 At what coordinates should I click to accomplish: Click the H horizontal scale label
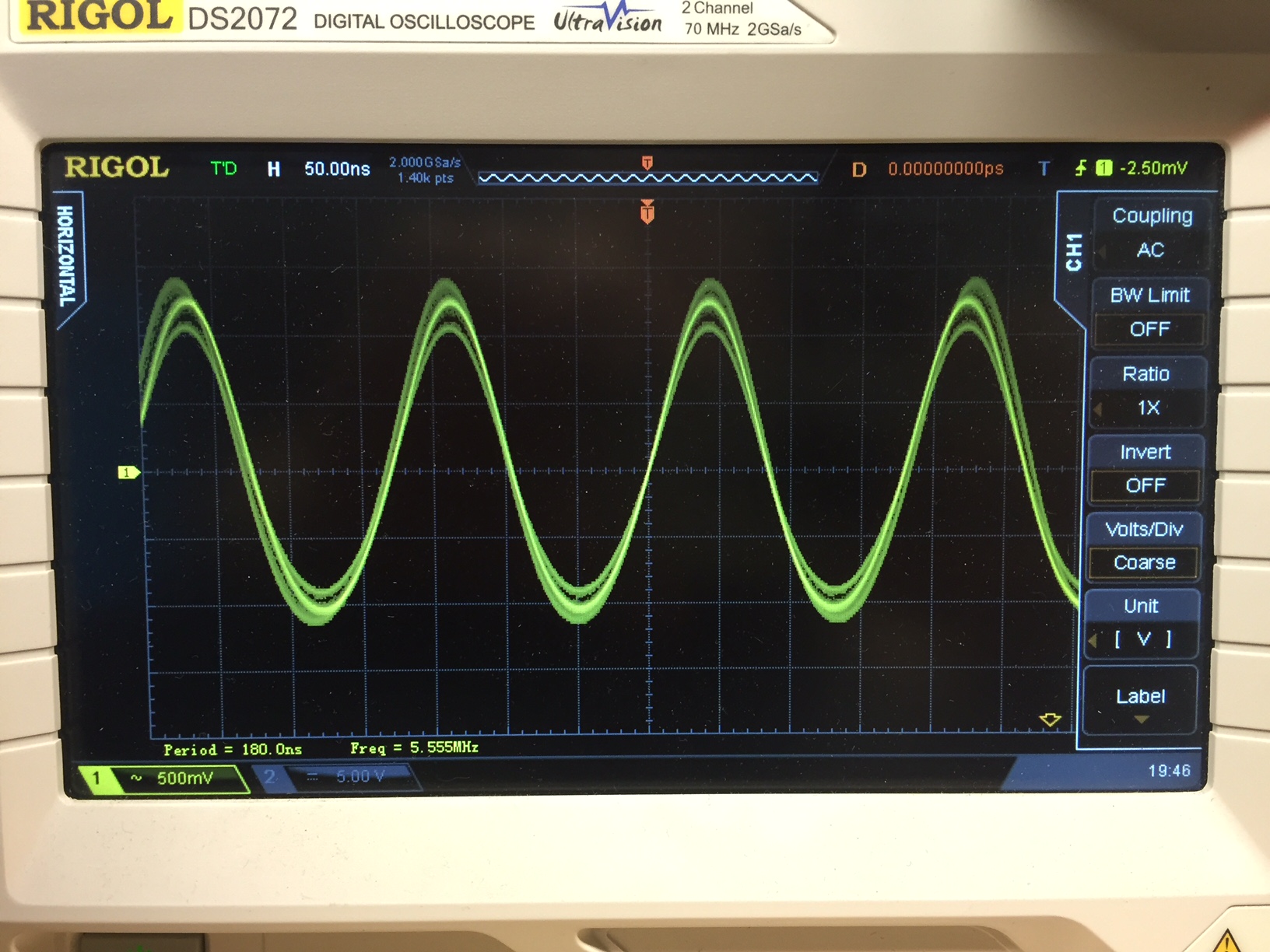click(x=274, y=169)
